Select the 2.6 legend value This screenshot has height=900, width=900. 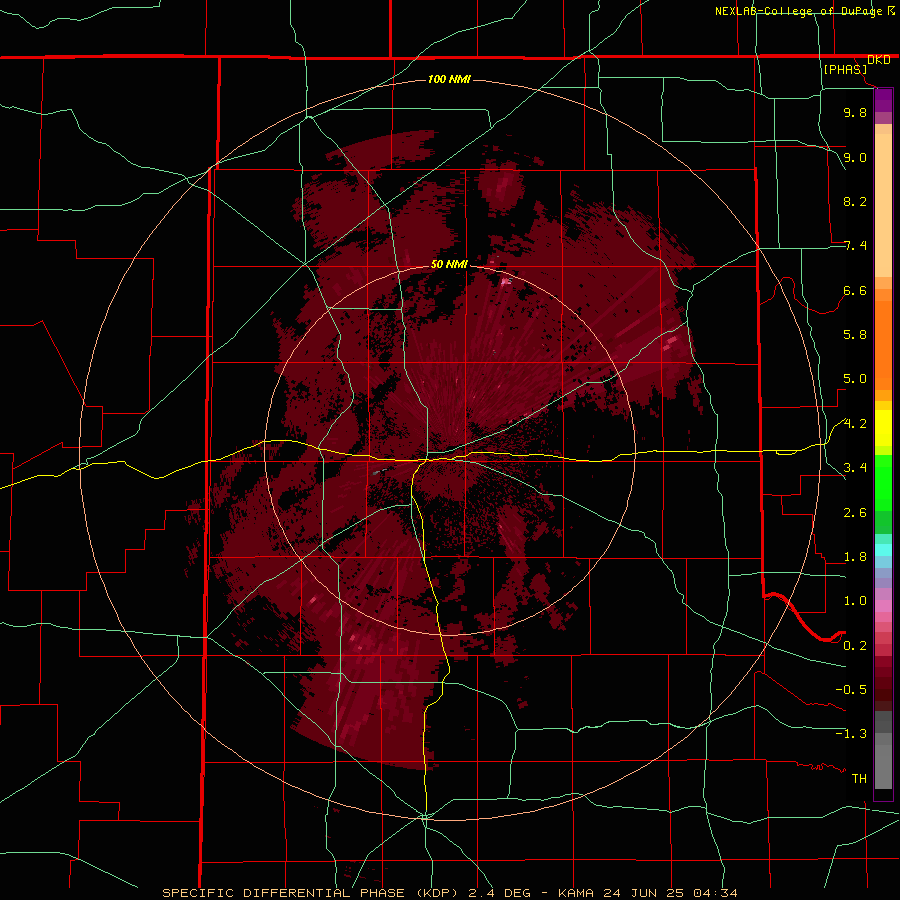click(855, 513)
